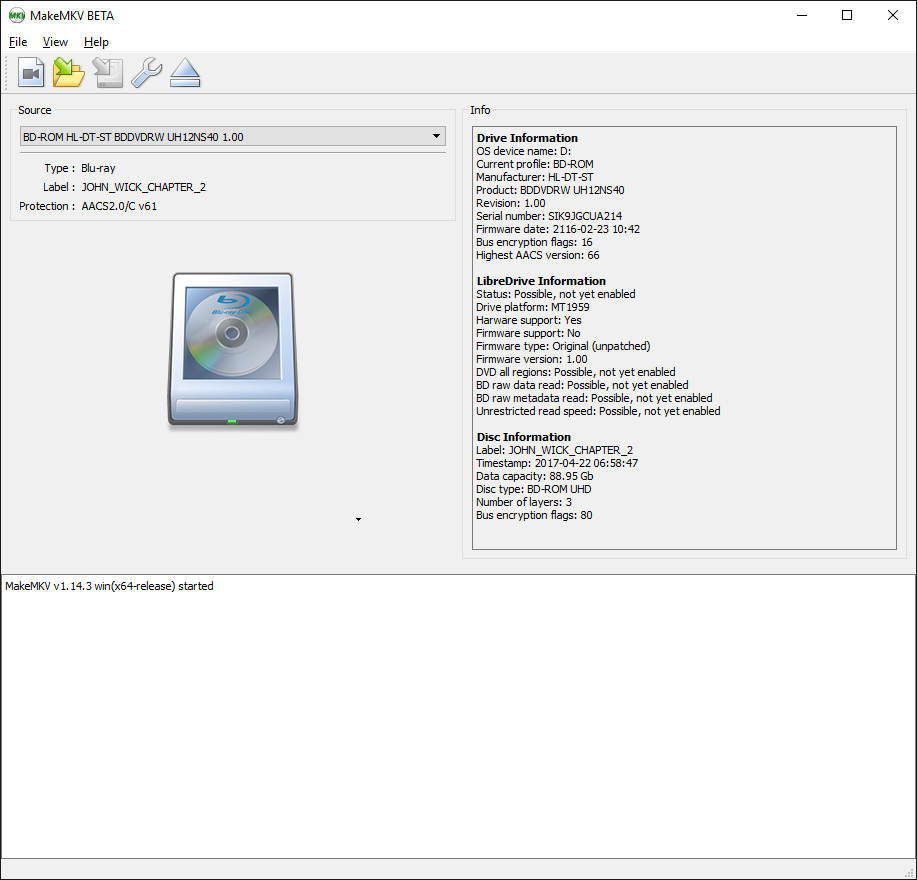Click the large Blu-ray drive image
The height and width of the screenshot is (880, 917).
233,350
